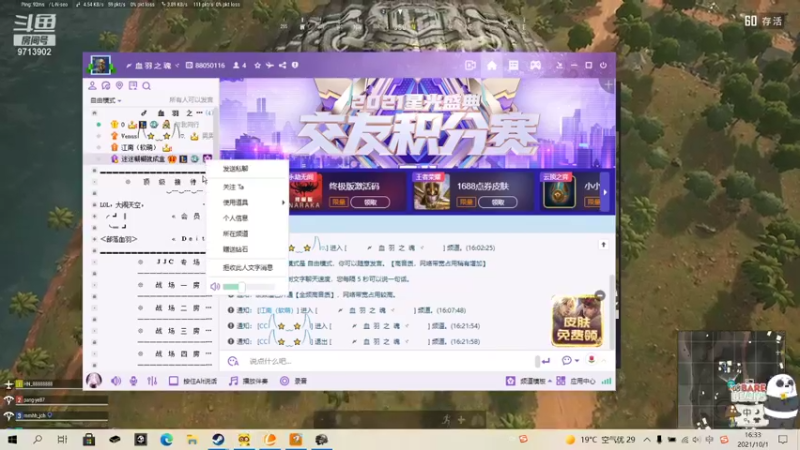
Task: Toggle microphone in bottom toolbar
Action: click(133, 381)
